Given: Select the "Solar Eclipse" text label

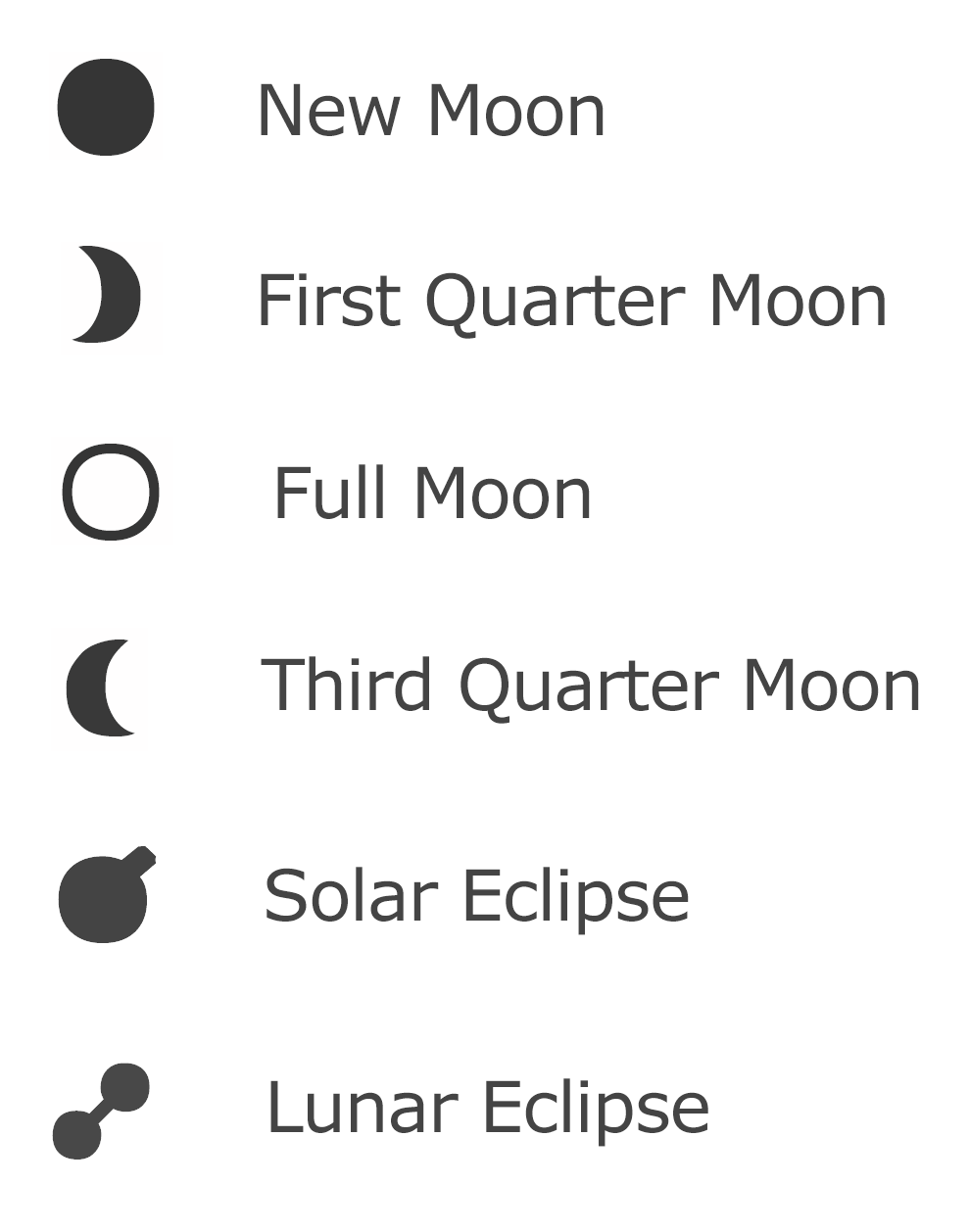Looking at the screenshot, I should pyautogui.click(x=476, y=896).
